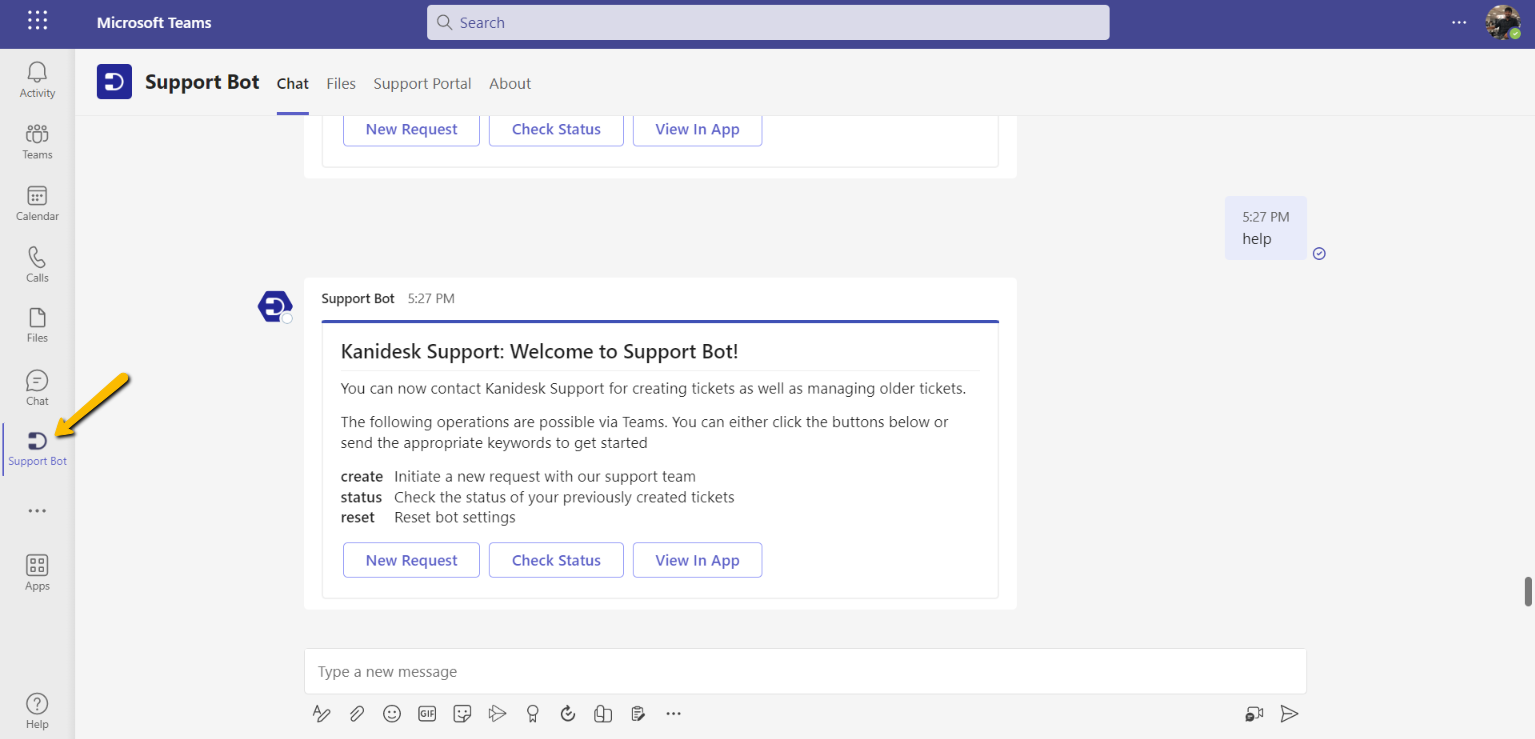Click 'Initiate a new request with our support team'
Screen dimensions: 1535x739
(x=545, y=477)
